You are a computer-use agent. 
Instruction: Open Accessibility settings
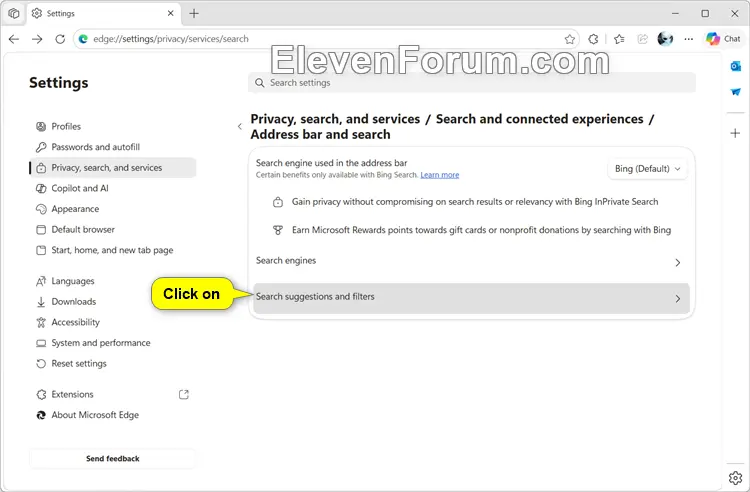click(x=112, y=322)
